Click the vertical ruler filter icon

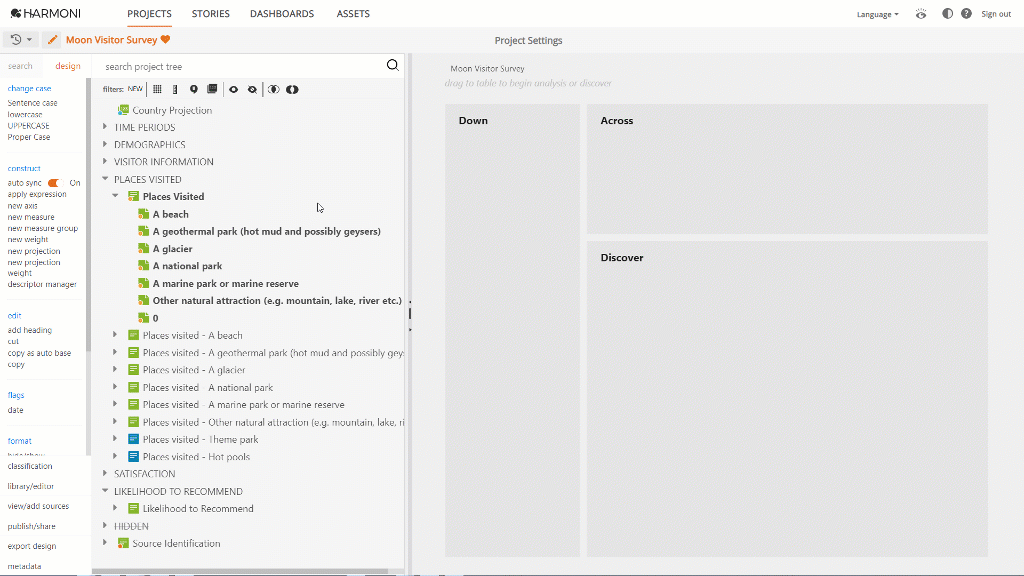pos(175,89)
